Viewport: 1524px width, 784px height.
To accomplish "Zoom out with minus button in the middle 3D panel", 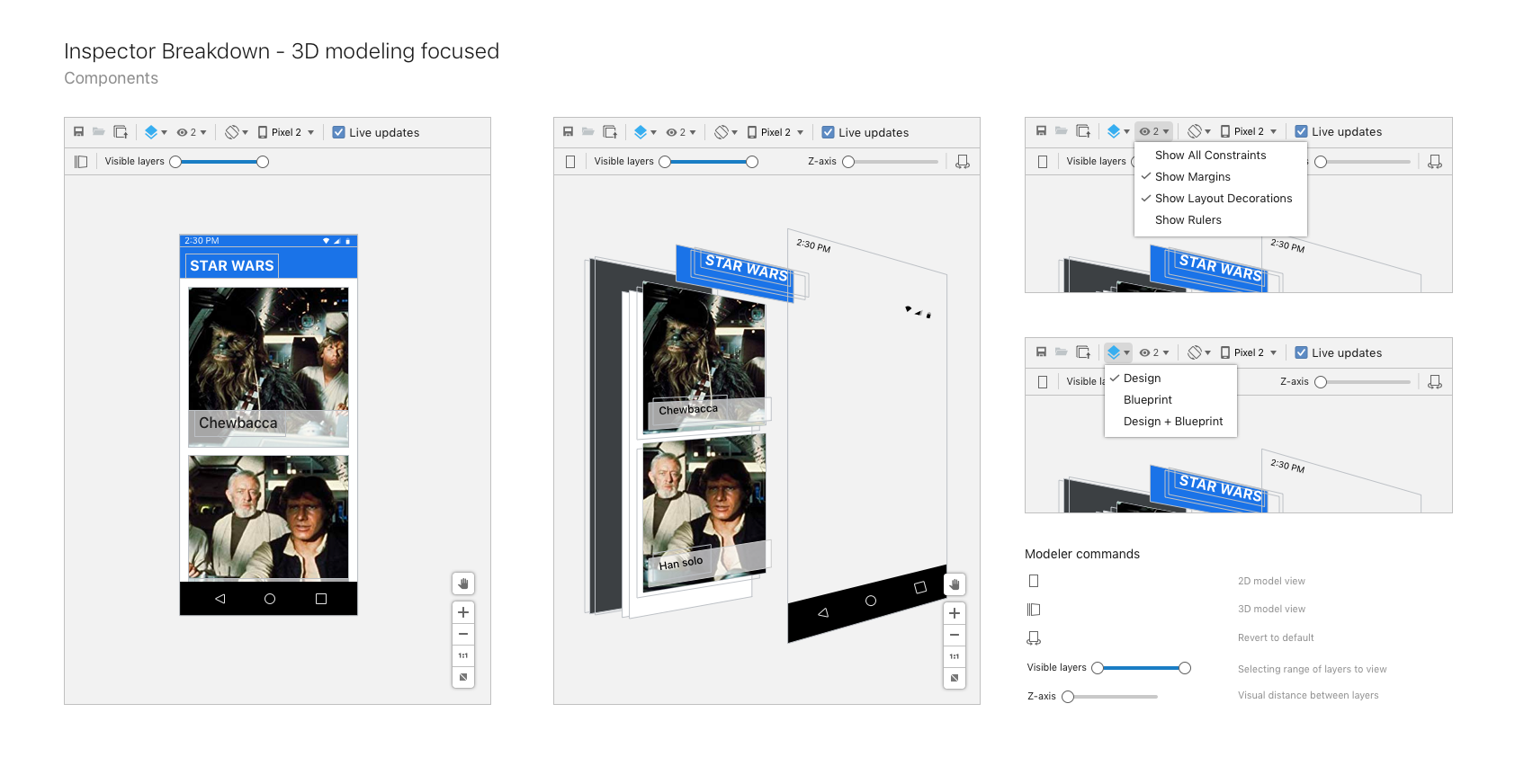I will [955, 635].
